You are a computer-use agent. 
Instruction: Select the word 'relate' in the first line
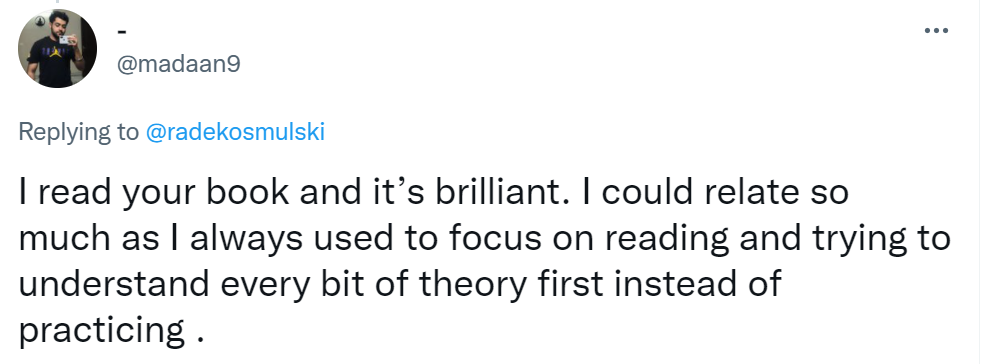(734, 192)
